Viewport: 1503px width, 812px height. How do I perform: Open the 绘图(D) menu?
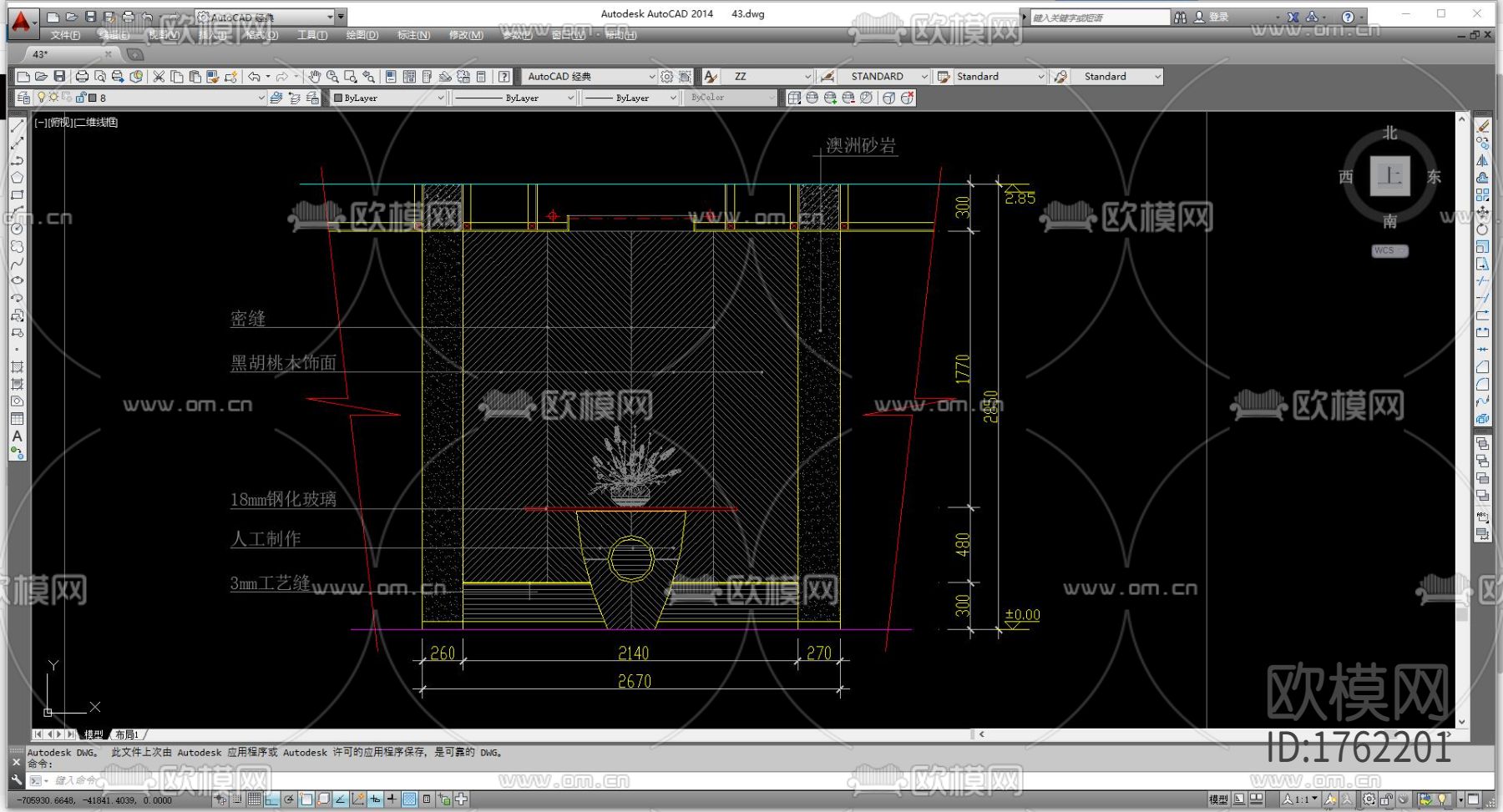(x=362, y=35)
